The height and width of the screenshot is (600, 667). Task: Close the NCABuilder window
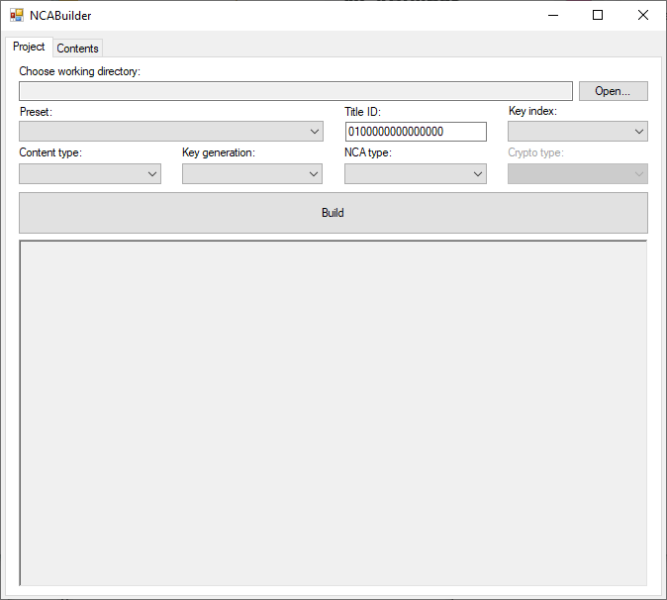point(643,15)
